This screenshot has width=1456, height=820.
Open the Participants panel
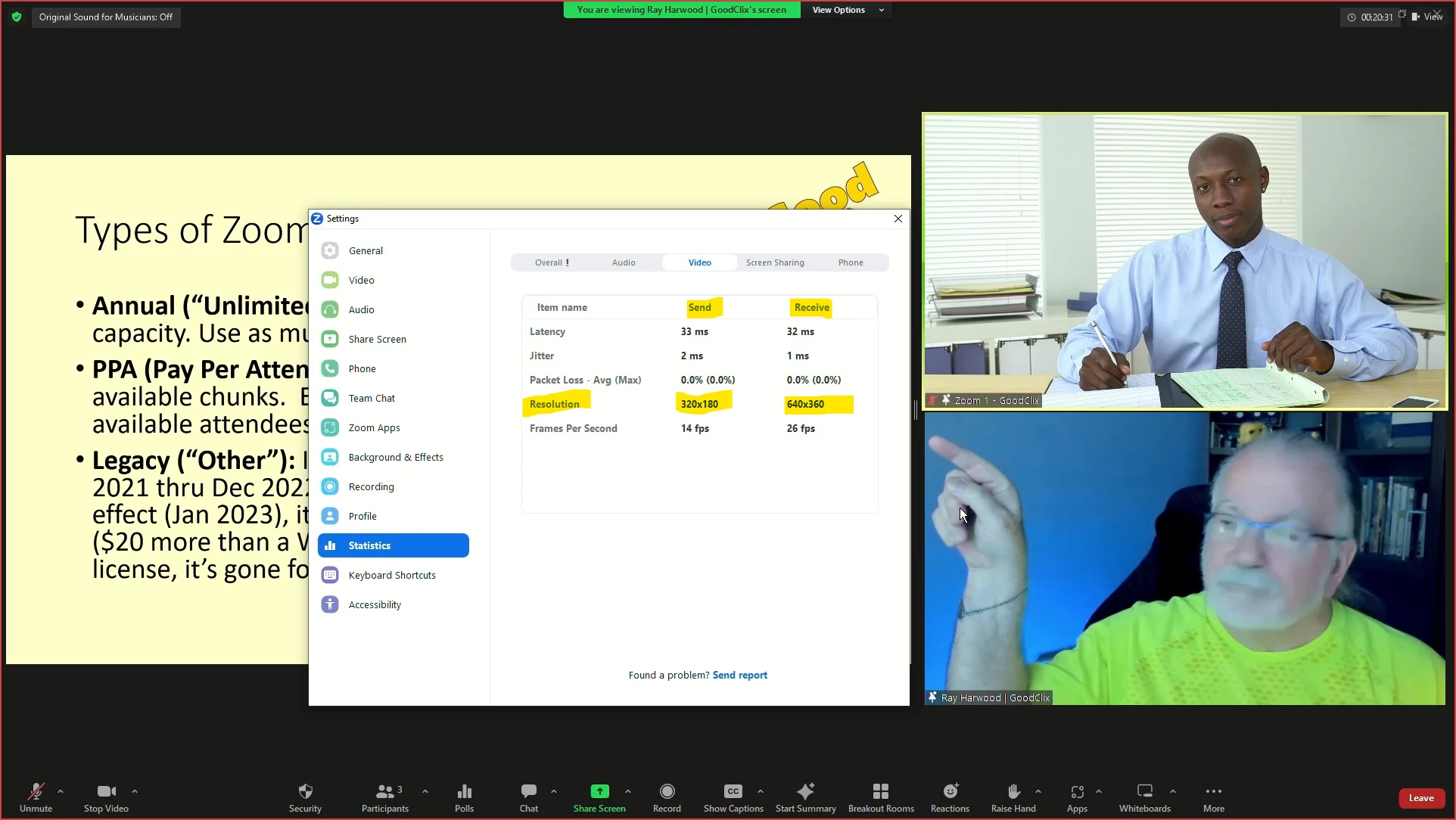click(385, 791)
